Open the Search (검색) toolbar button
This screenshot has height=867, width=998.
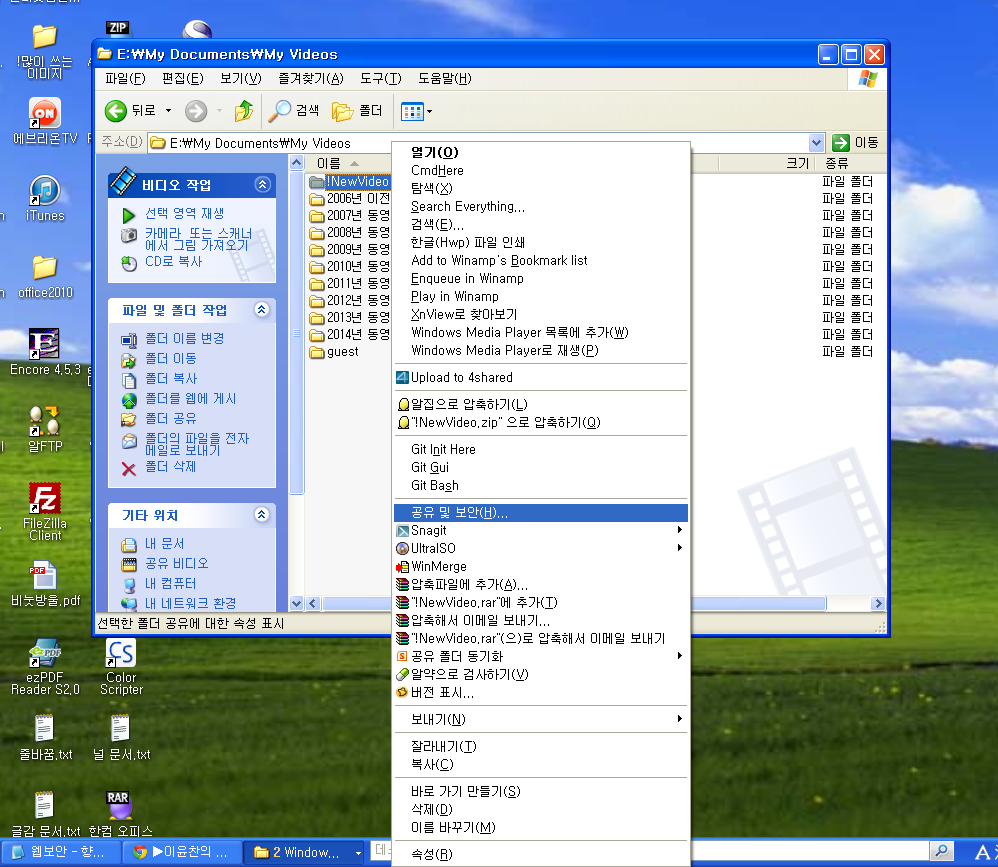294,111
